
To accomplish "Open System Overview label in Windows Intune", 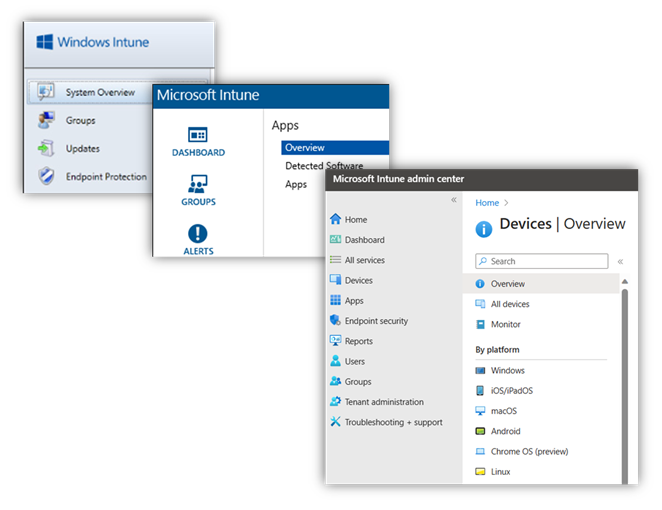I will click(100, 92).
